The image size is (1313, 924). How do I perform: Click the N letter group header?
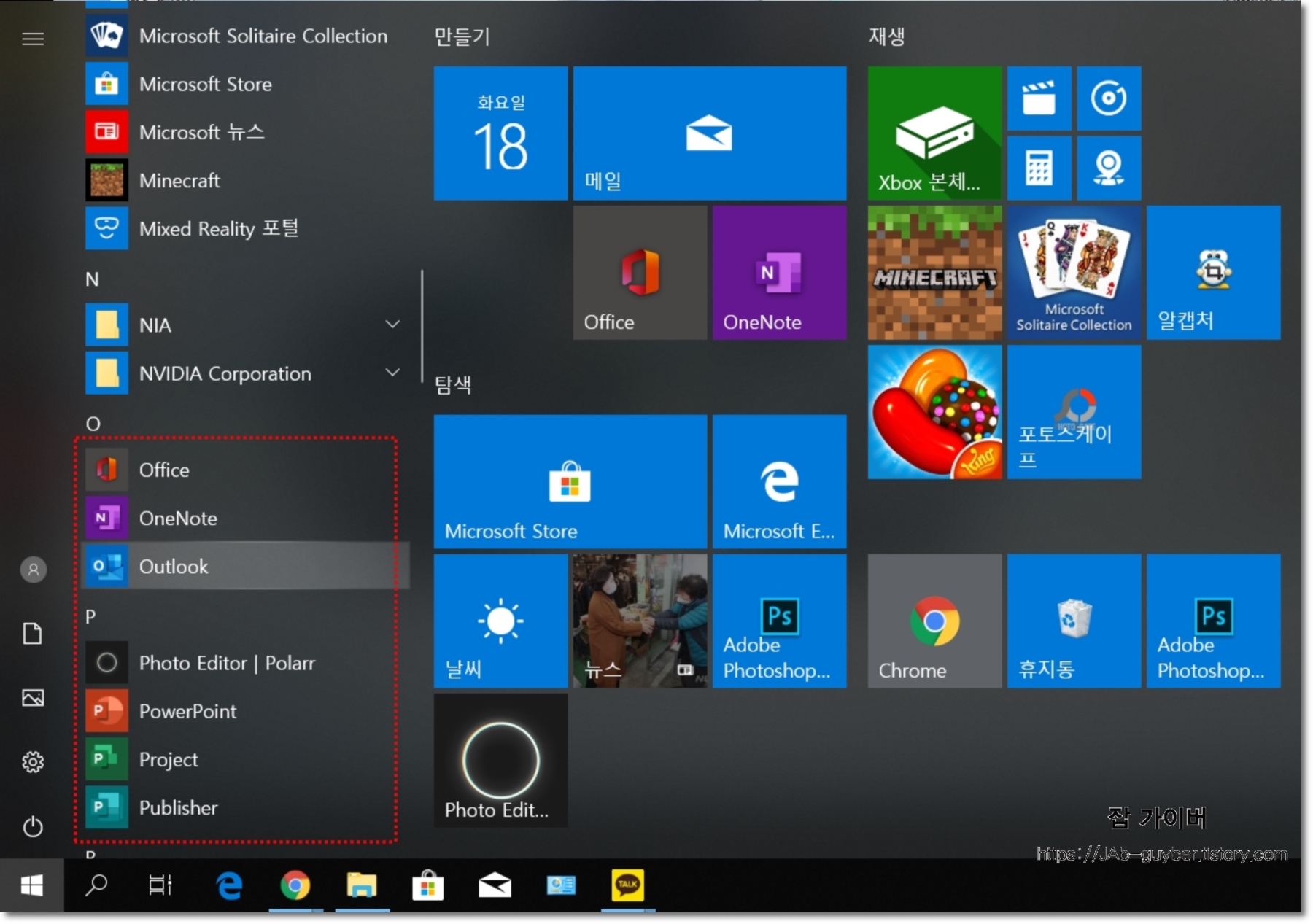(92, 279)
